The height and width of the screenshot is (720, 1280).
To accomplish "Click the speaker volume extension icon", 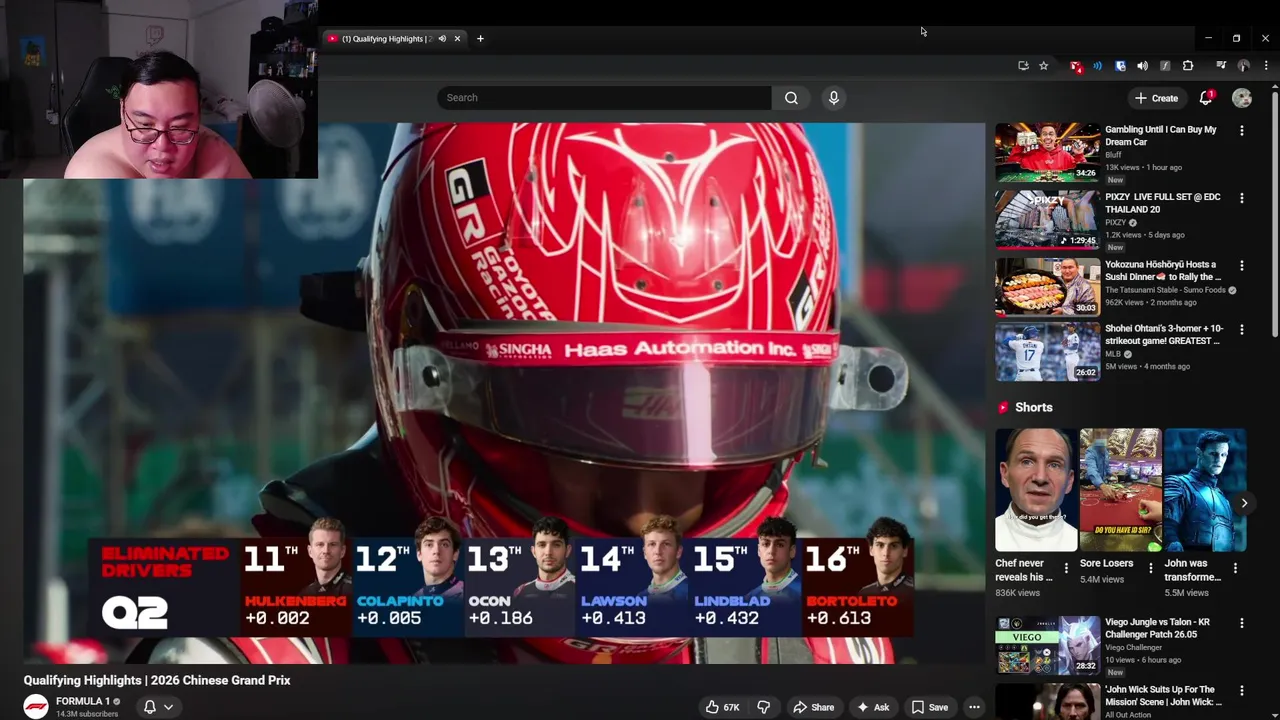I will pos(1142,66).
